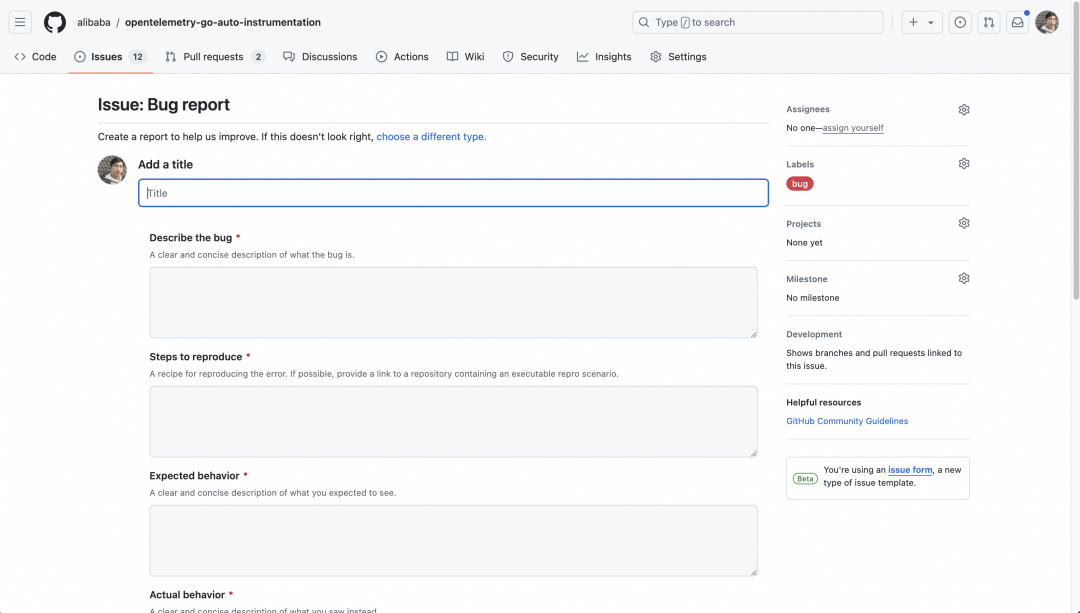Focus the Type / to search box
Image resolution: width=1080 pixels, height=613 pixels.
[758, 22]
